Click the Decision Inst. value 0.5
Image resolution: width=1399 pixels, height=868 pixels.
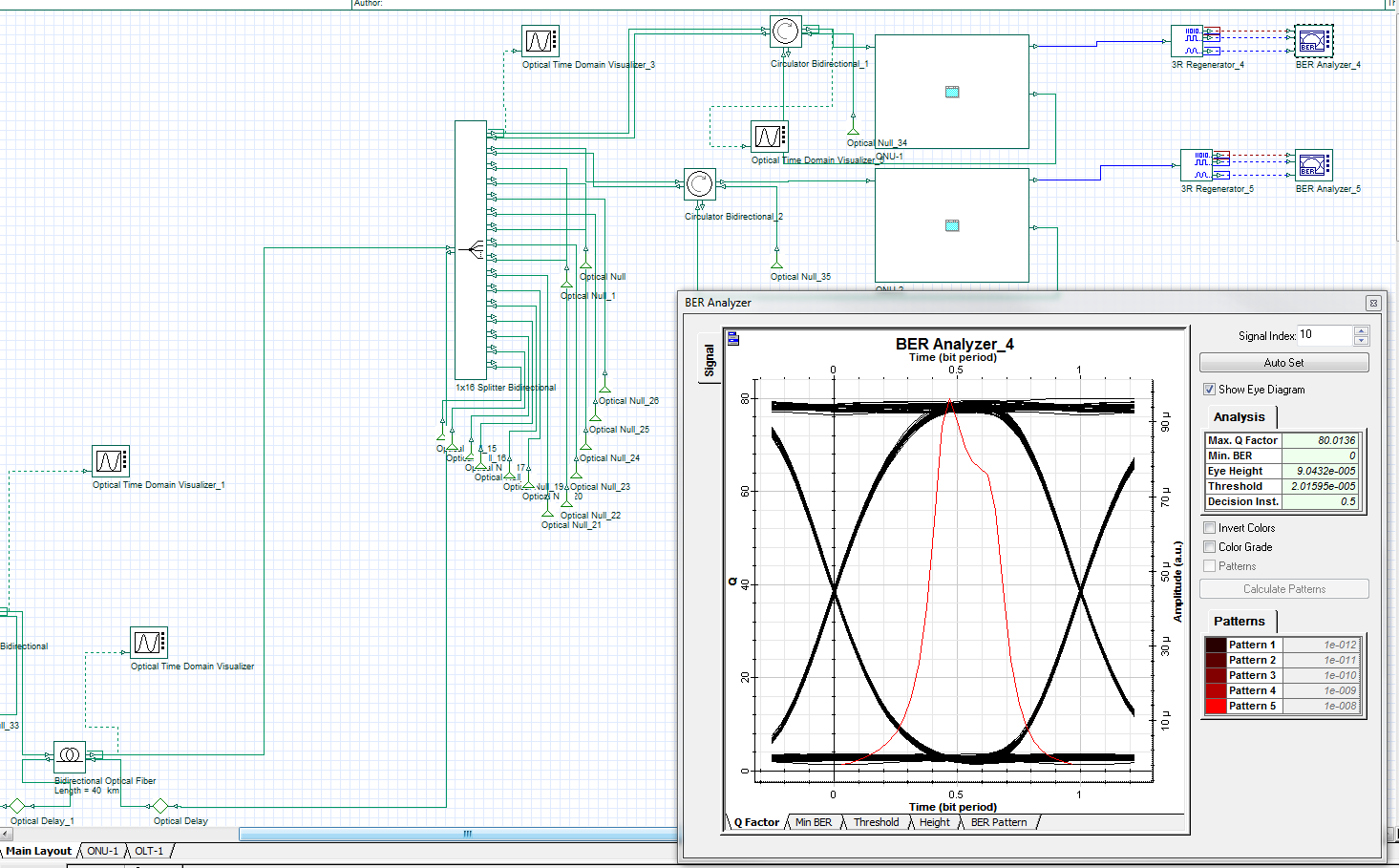1320,501
